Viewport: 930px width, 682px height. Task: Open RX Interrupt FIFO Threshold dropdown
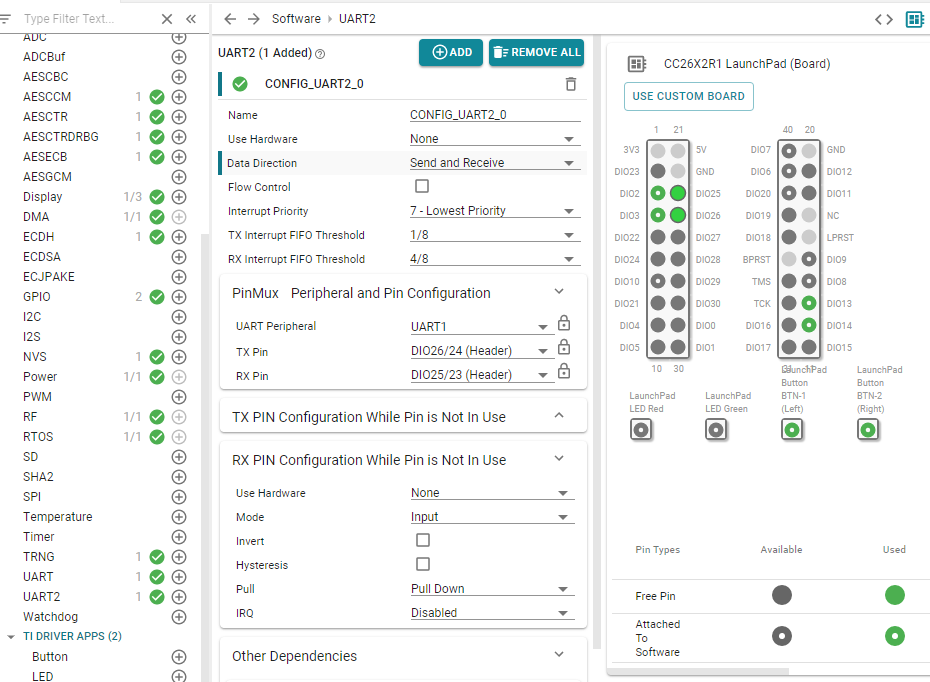tap(495, 259)
